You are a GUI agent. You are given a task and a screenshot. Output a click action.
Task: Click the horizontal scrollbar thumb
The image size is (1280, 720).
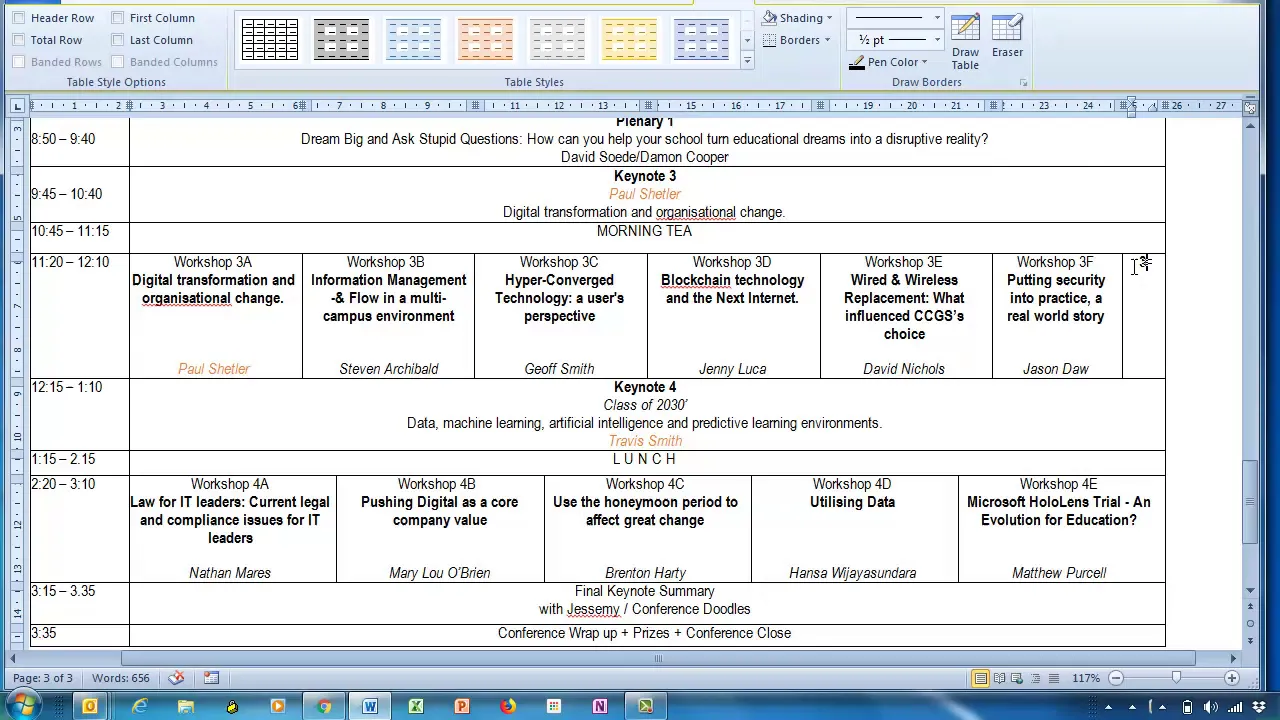click(658, 658)
